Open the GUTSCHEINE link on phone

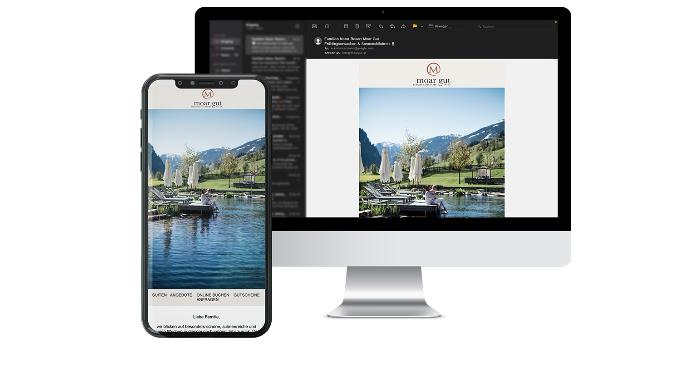click(247, 295)
